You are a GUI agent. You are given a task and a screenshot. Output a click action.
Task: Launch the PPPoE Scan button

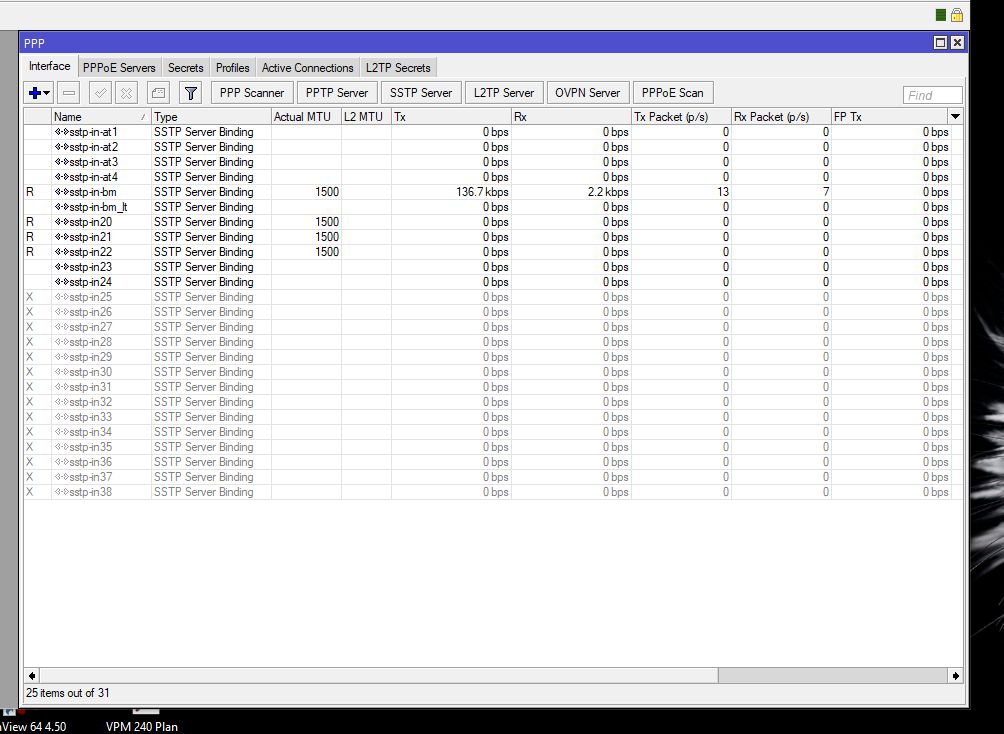672,93
